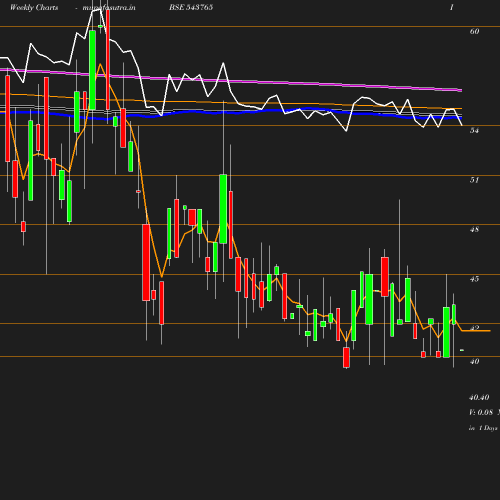Click the 45 price axis label

click(x=474, y=279)
